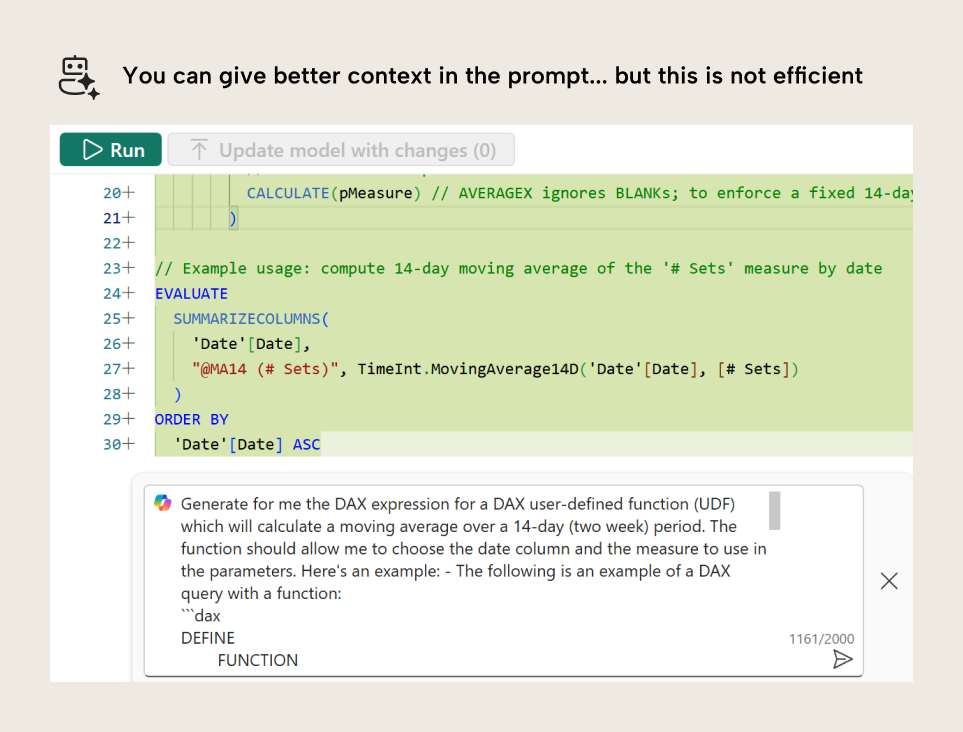This screenshot has height=732, width=963.
Task: Click the example usage comment on line 23
Action: [518, 268]
